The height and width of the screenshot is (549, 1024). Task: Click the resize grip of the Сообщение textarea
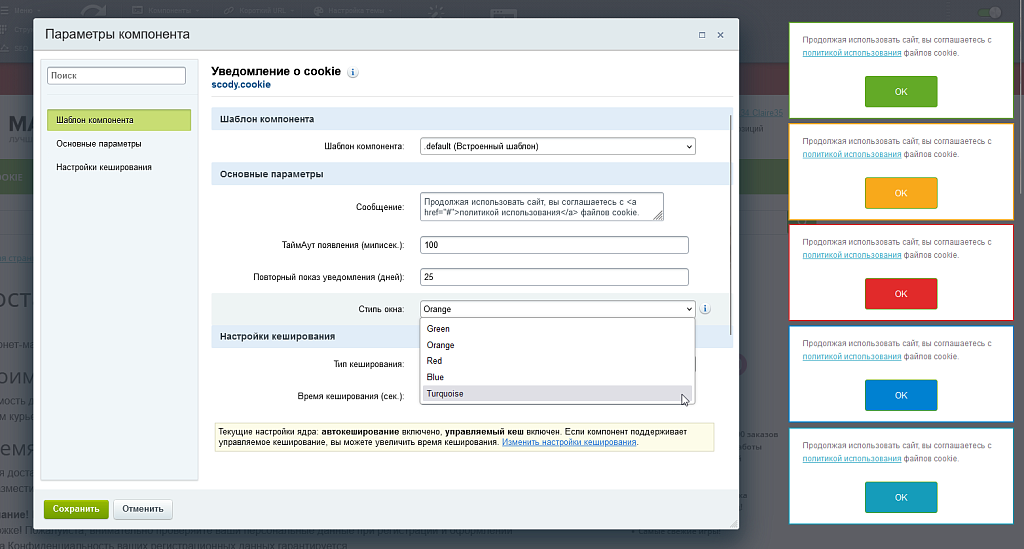(658, 215)
